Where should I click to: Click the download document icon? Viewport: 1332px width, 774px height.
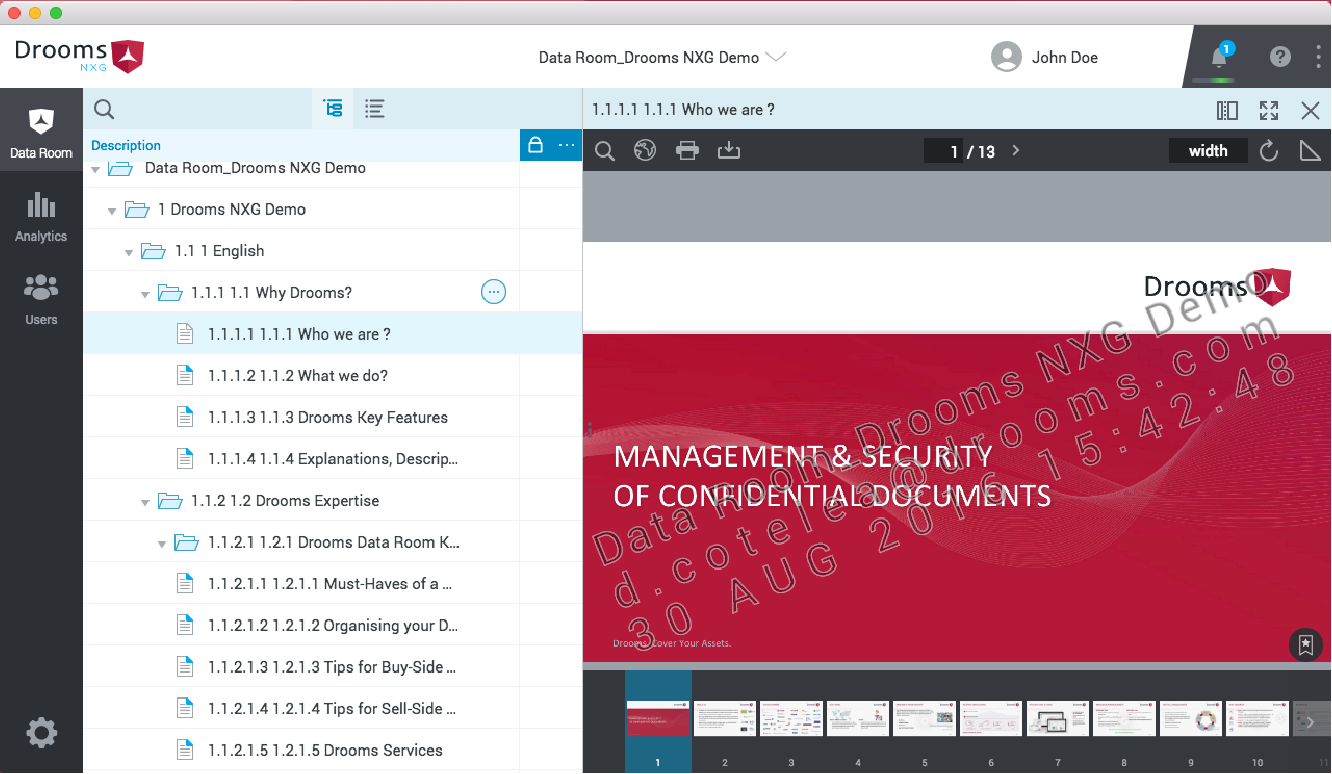pyautogui.click(x=729, y=151)
